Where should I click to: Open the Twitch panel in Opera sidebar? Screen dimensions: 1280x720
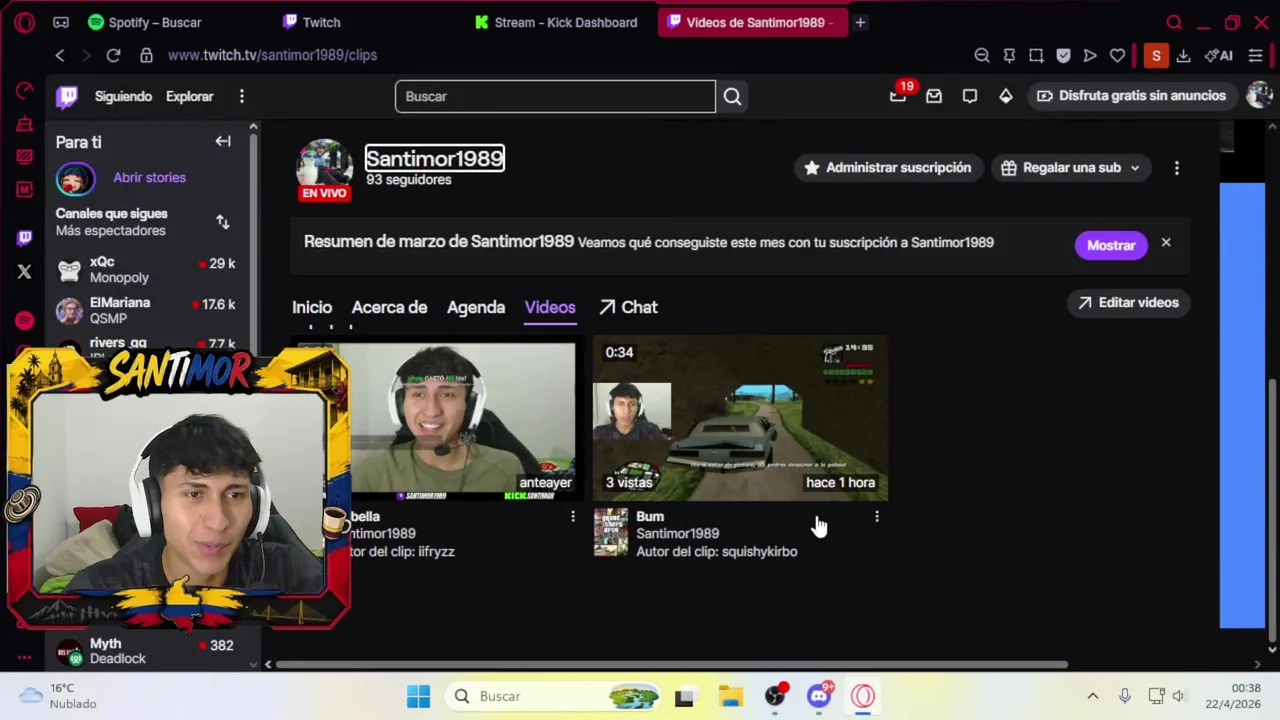click(25, 237)
